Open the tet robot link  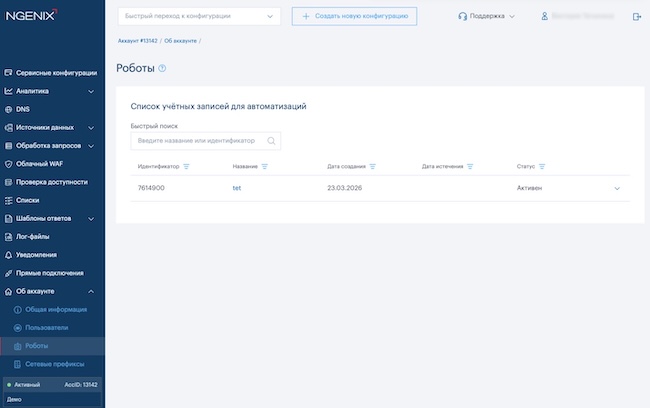click(x=237, y=188)
